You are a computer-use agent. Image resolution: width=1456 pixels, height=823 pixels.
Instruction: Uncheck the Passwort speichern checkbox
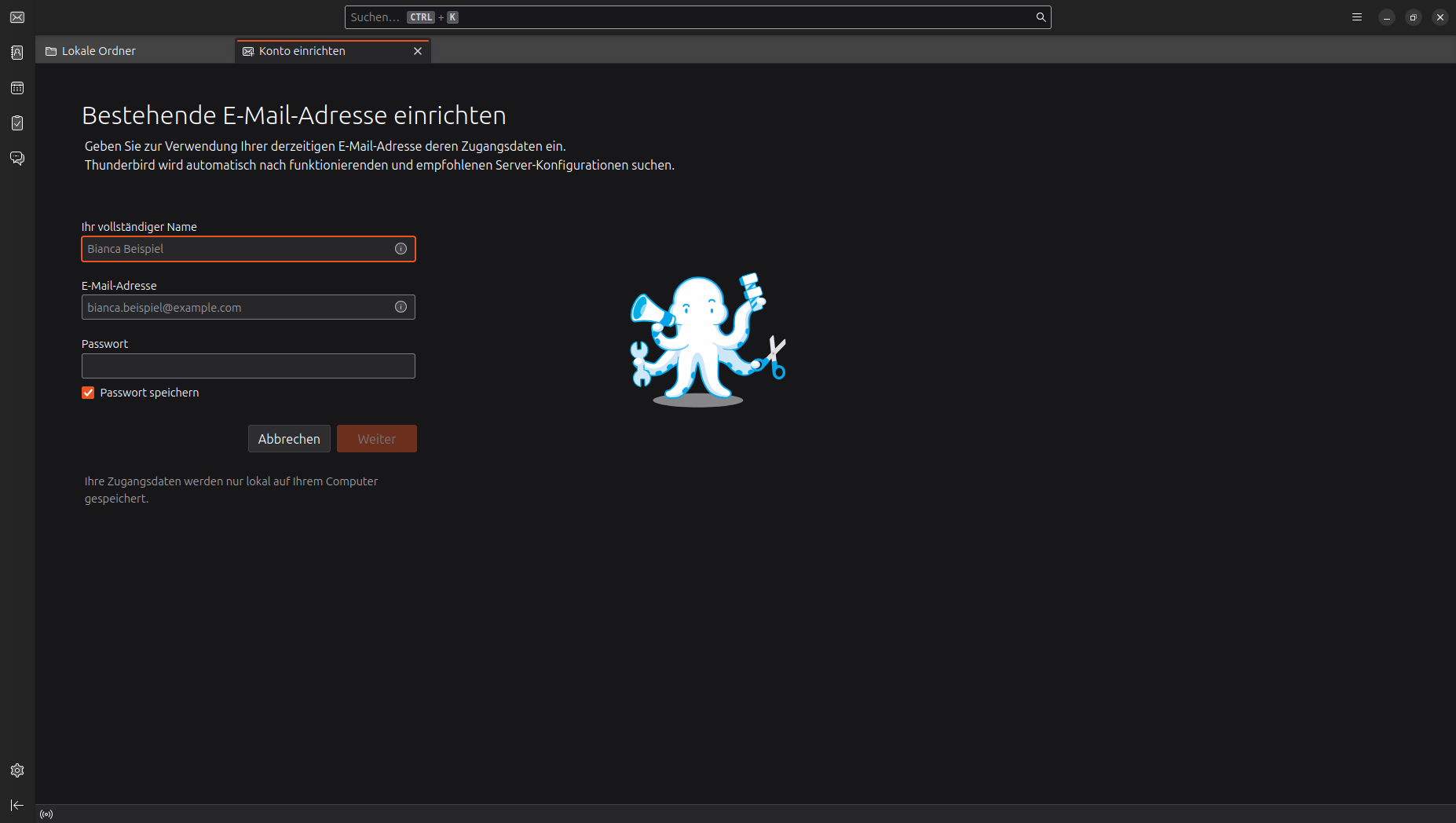[x=88, y=393]
